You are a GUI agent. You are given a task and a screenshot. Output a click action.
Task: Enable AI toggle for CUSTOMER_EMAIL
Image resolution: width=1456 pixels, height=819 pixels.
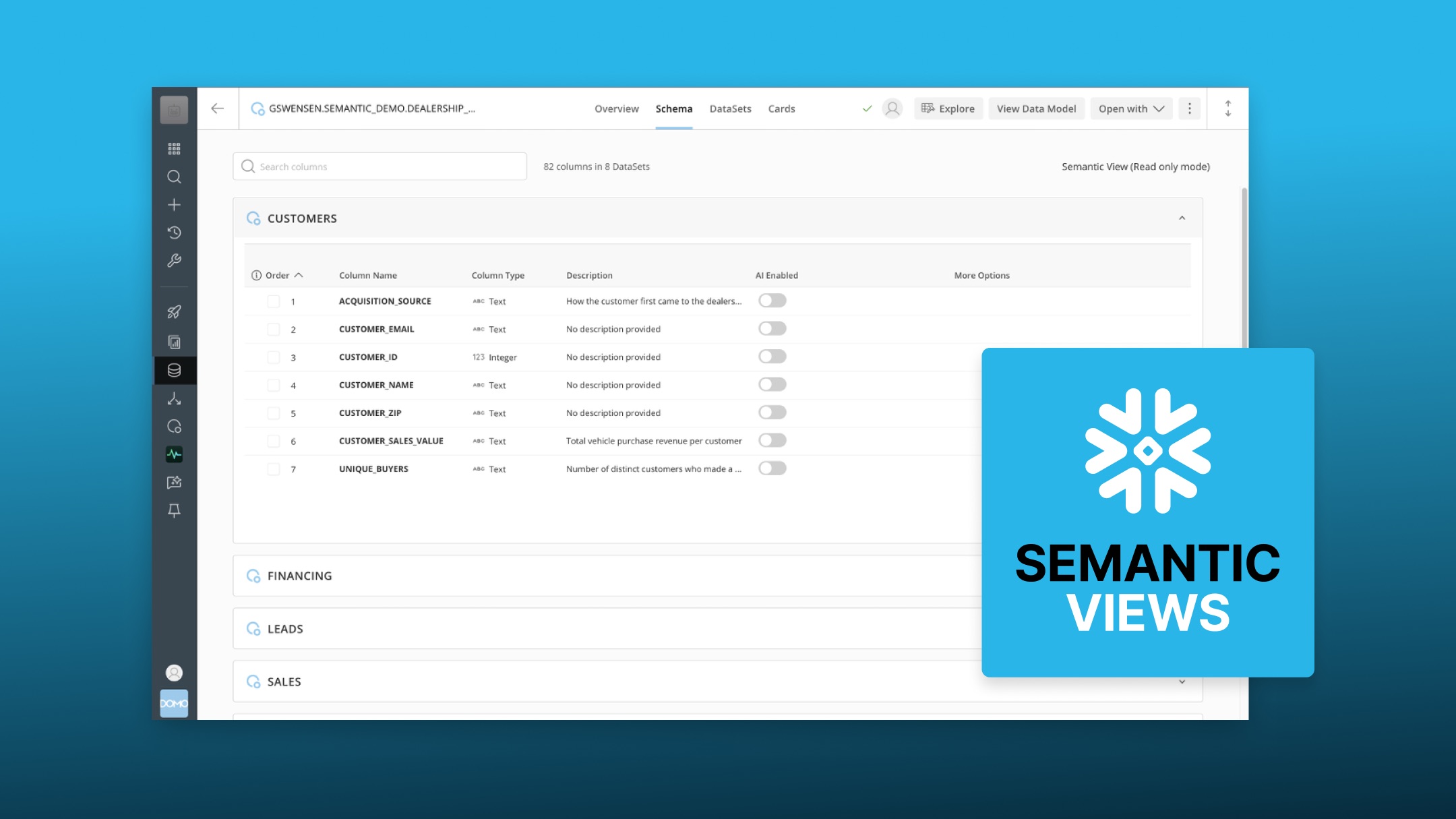coord(772,328)
